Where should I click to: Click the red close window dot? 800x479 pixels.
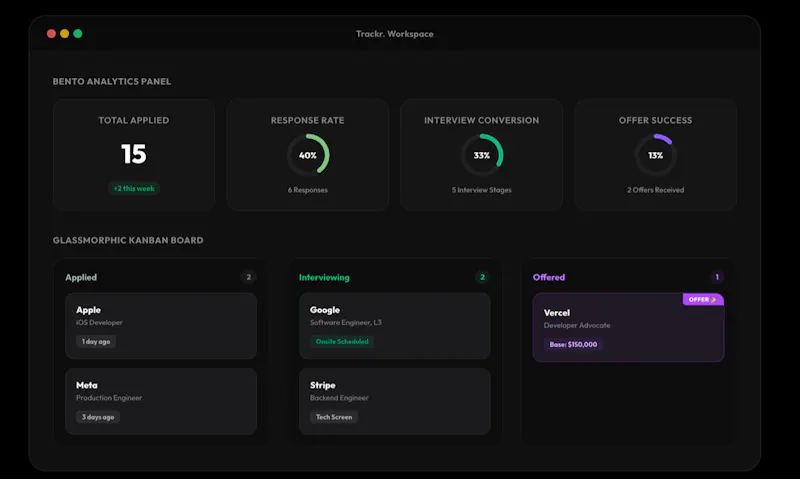(x=51, y=34)
